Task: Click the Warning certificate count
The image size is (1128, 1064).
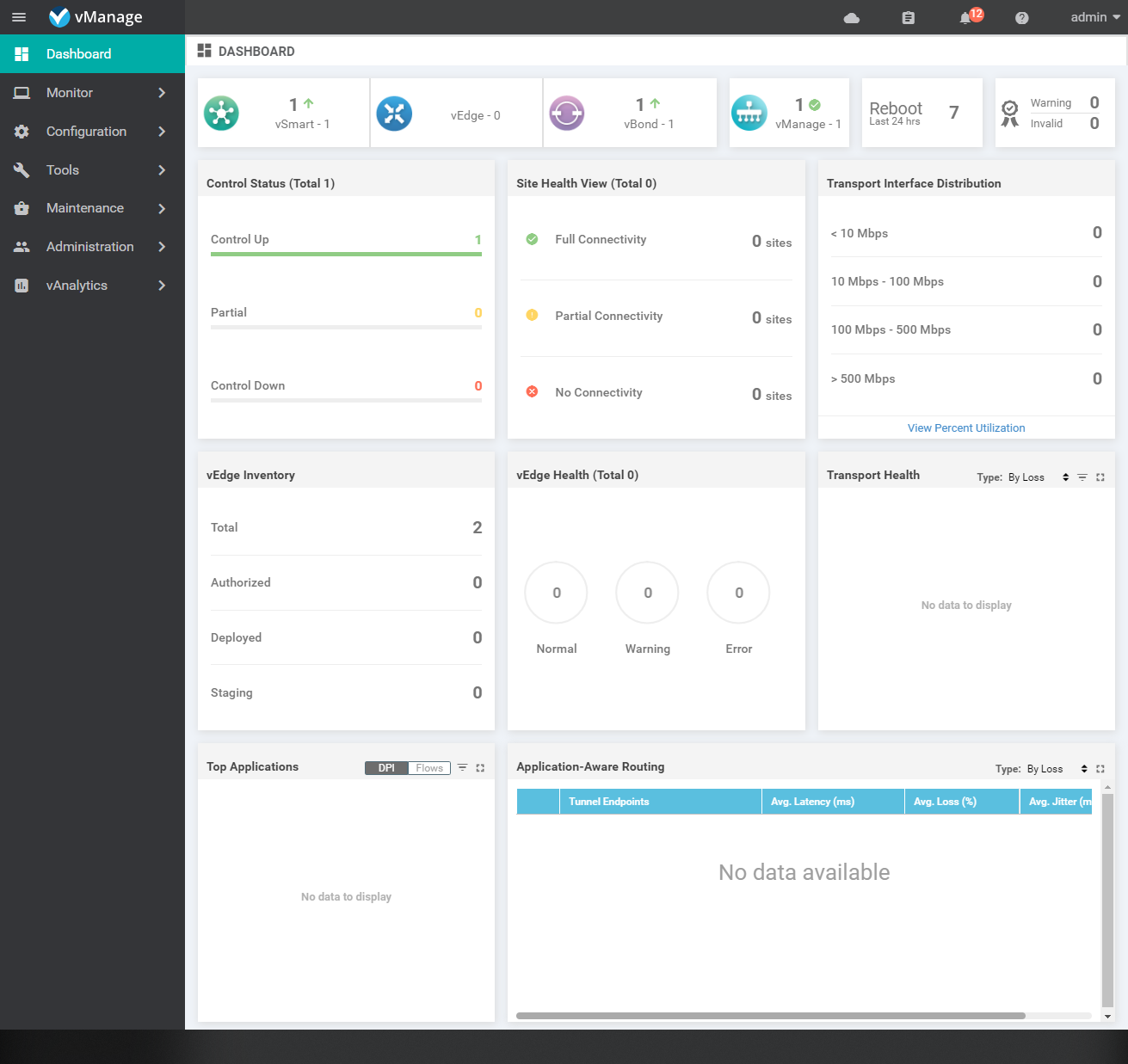Action: pyautogui.click(x=1094, y=103)
